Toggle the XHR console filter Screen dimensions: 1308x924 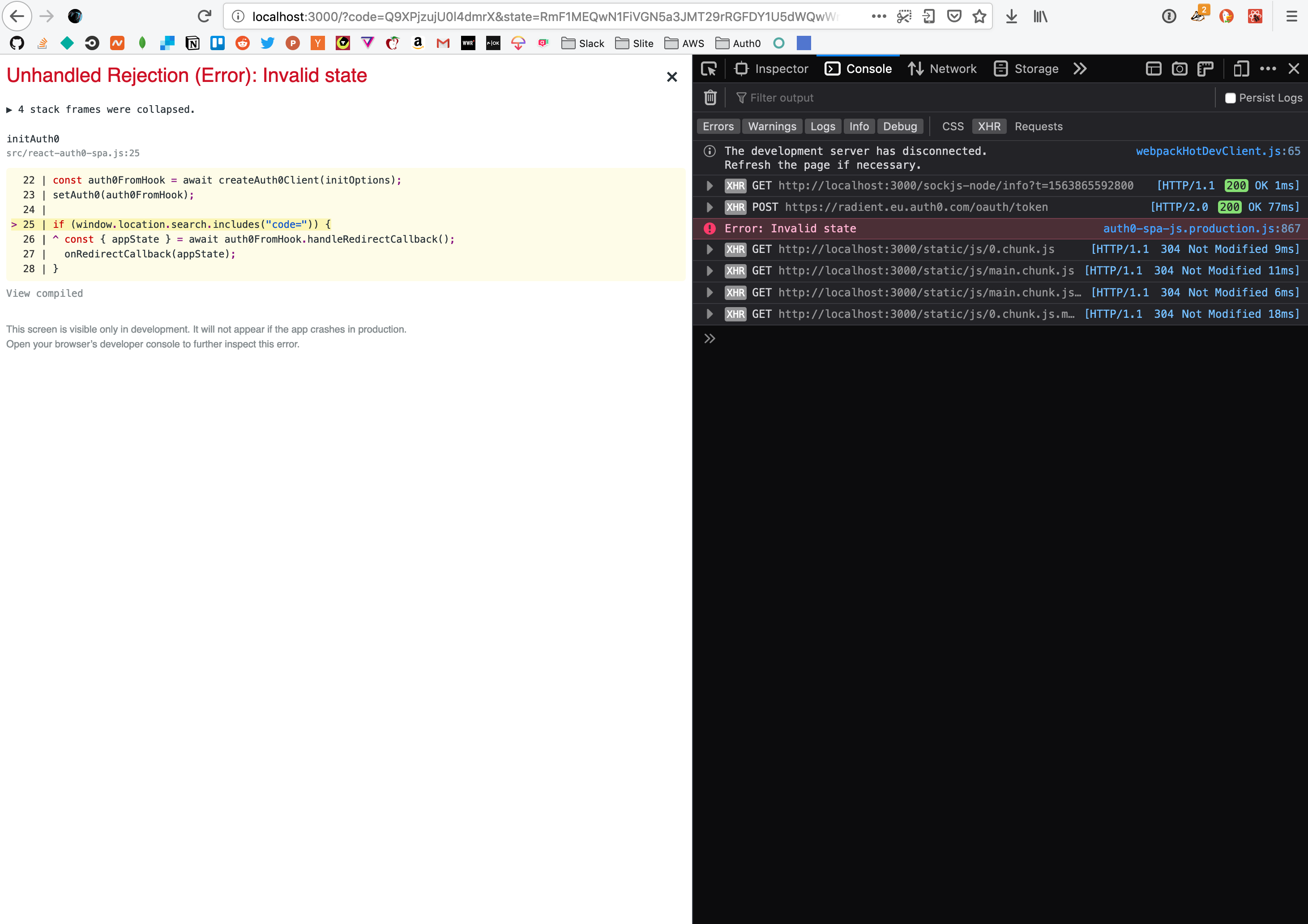[989, 126]
